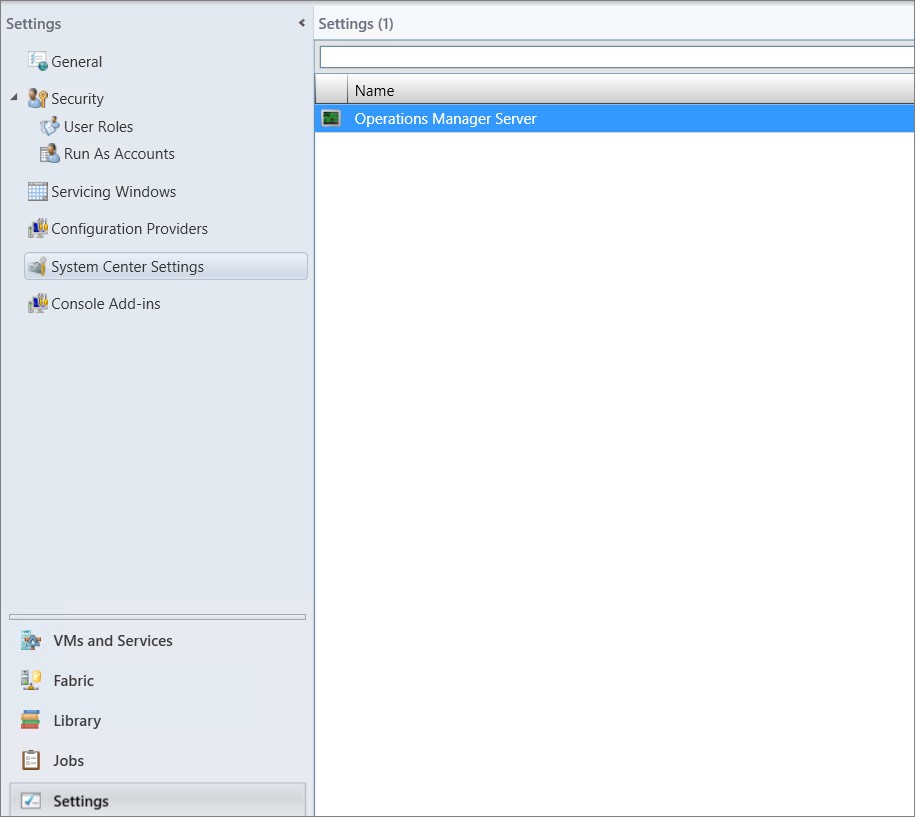Select the Security node label
Viewport: 915px width, 817px height.
click(78, 99)
